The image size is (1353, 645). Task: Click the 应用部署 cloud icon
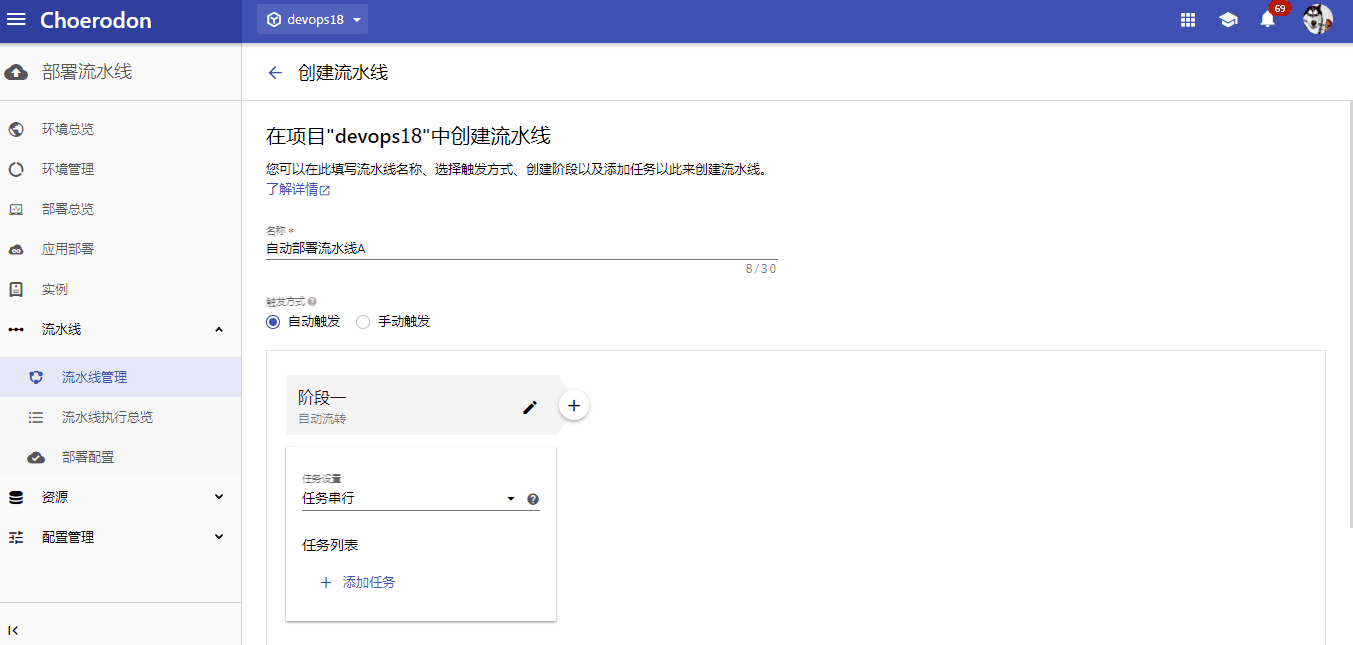(x=16, y=249)
